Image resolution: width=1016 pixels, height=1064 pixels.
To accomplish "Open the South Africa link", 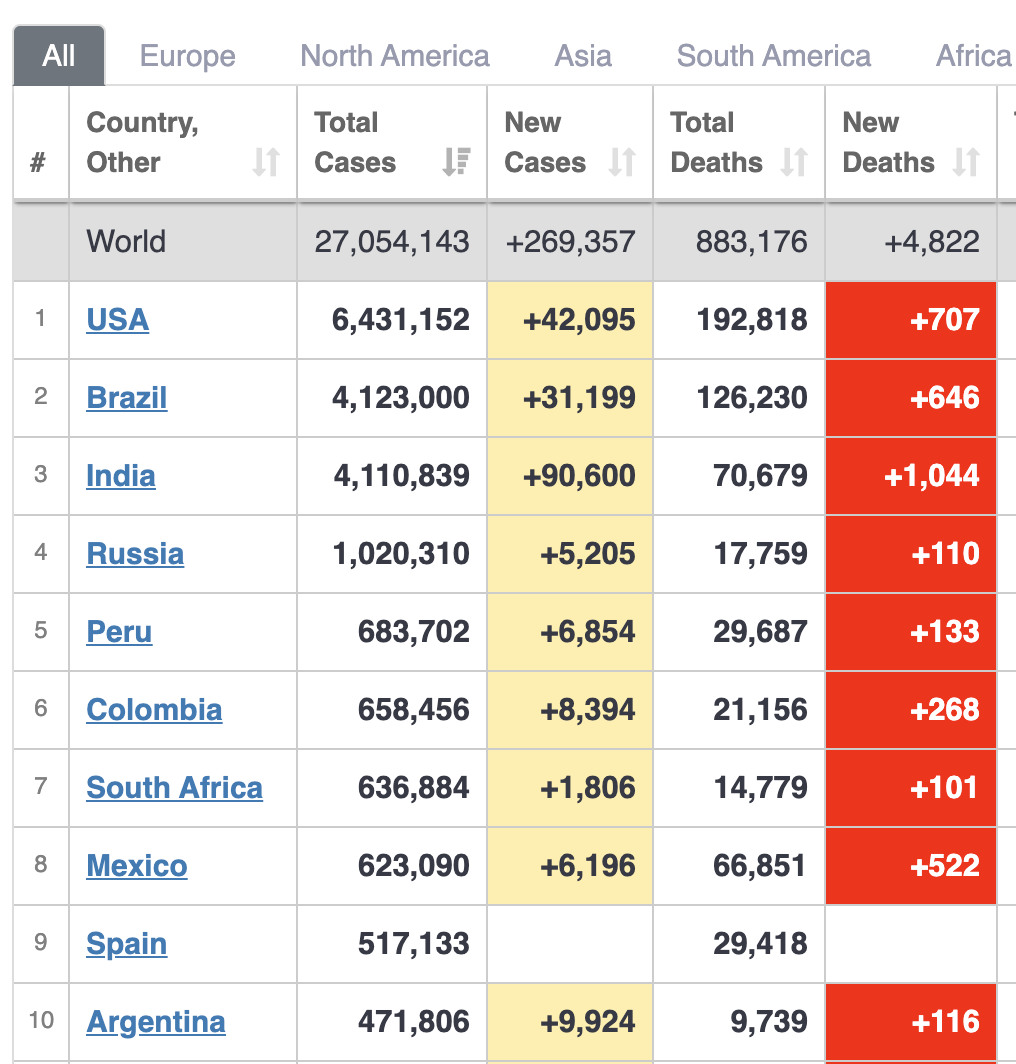I will click(174, 788).
